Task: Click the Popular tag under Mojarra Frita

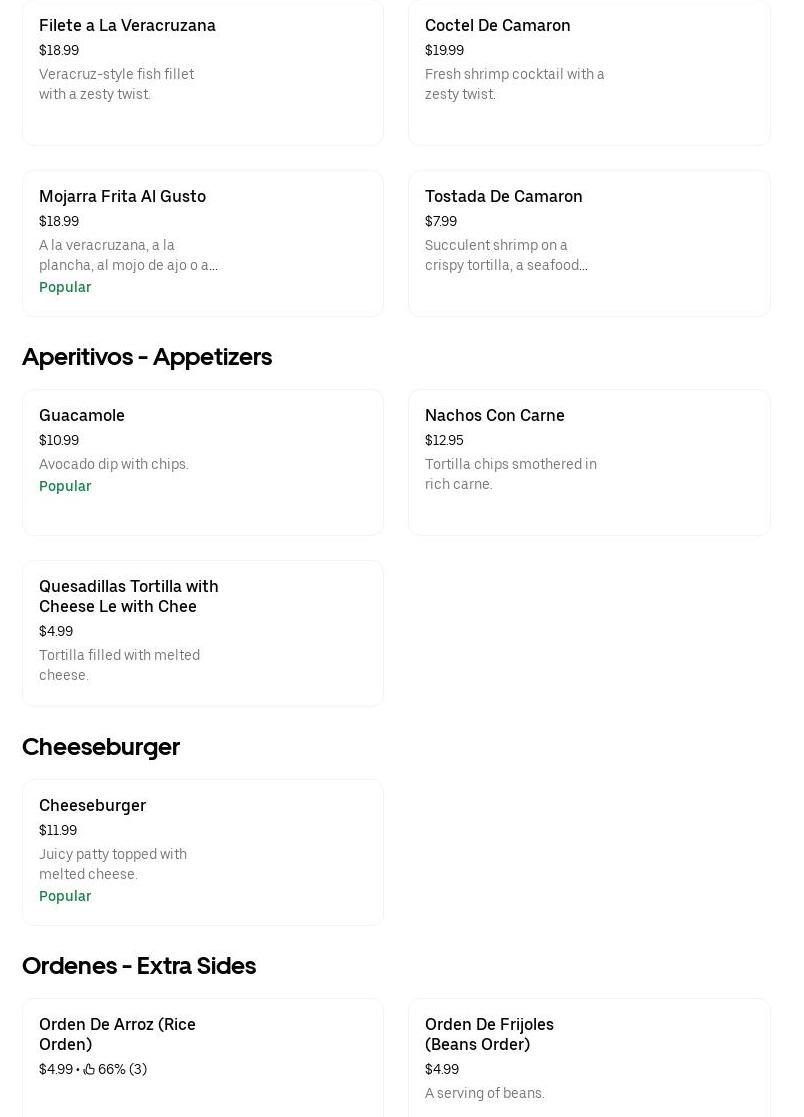Action: 65,287
